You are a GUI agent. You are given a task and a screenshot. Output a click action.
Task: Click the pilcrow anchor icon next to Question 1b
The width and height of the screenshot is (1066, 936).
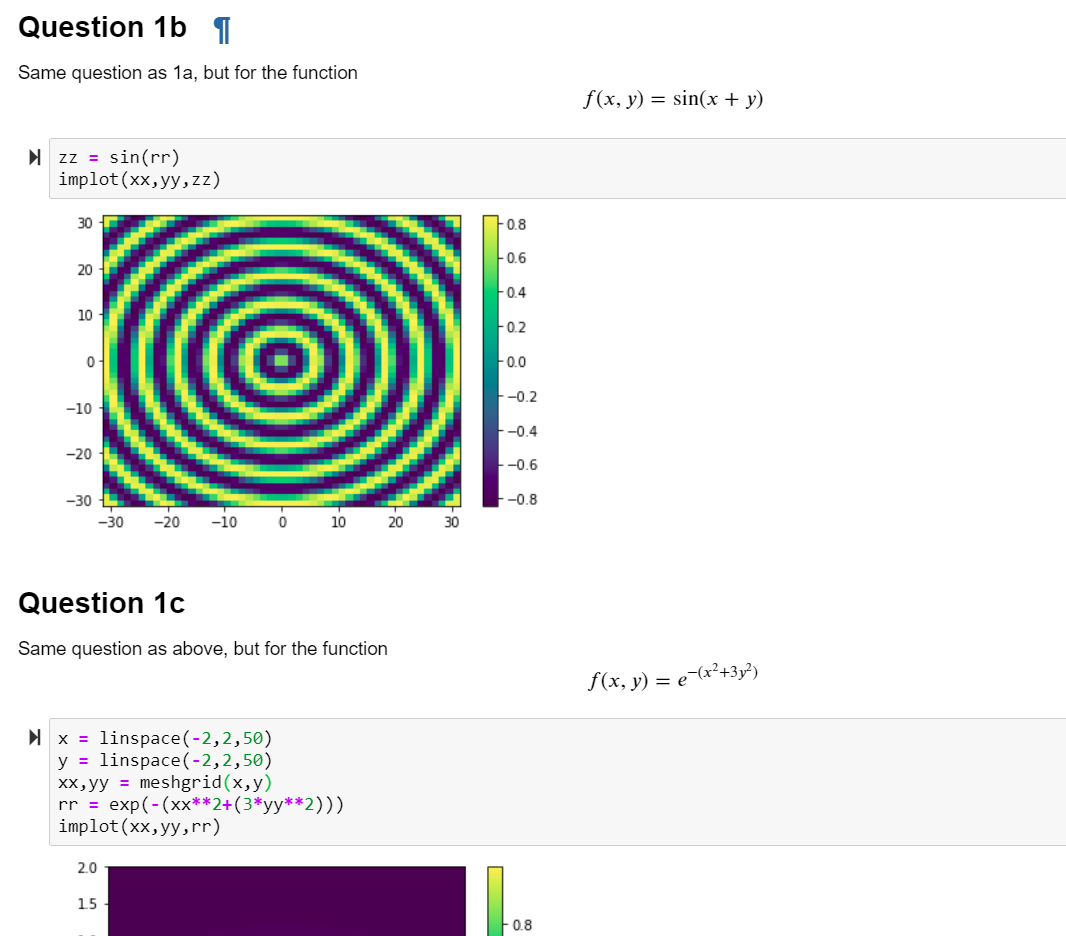pyautogui.click(x=221, y=30)
